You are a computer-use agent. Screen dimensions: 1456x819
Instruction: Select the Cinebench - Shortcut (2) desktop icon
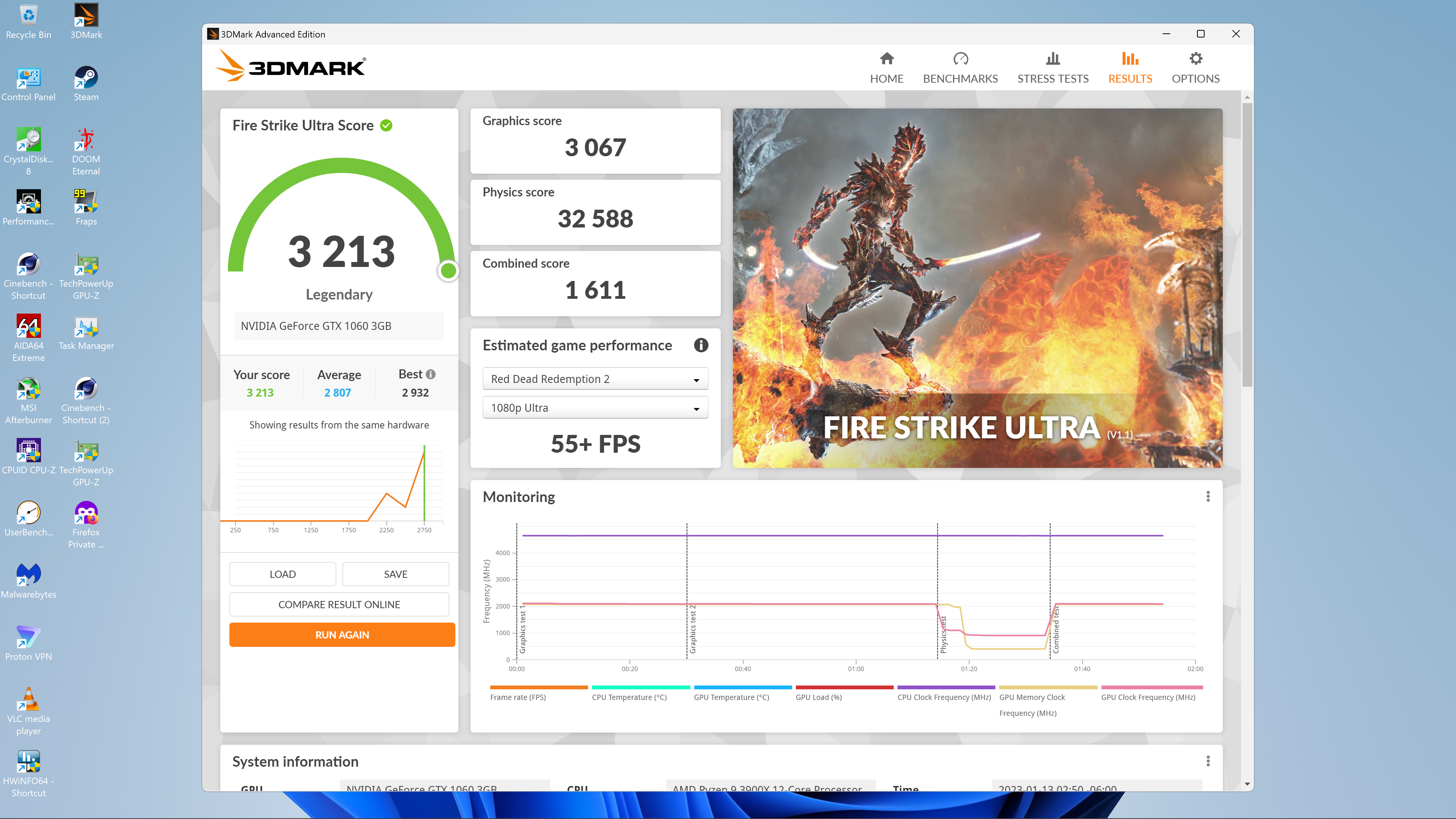pos(86,400)
